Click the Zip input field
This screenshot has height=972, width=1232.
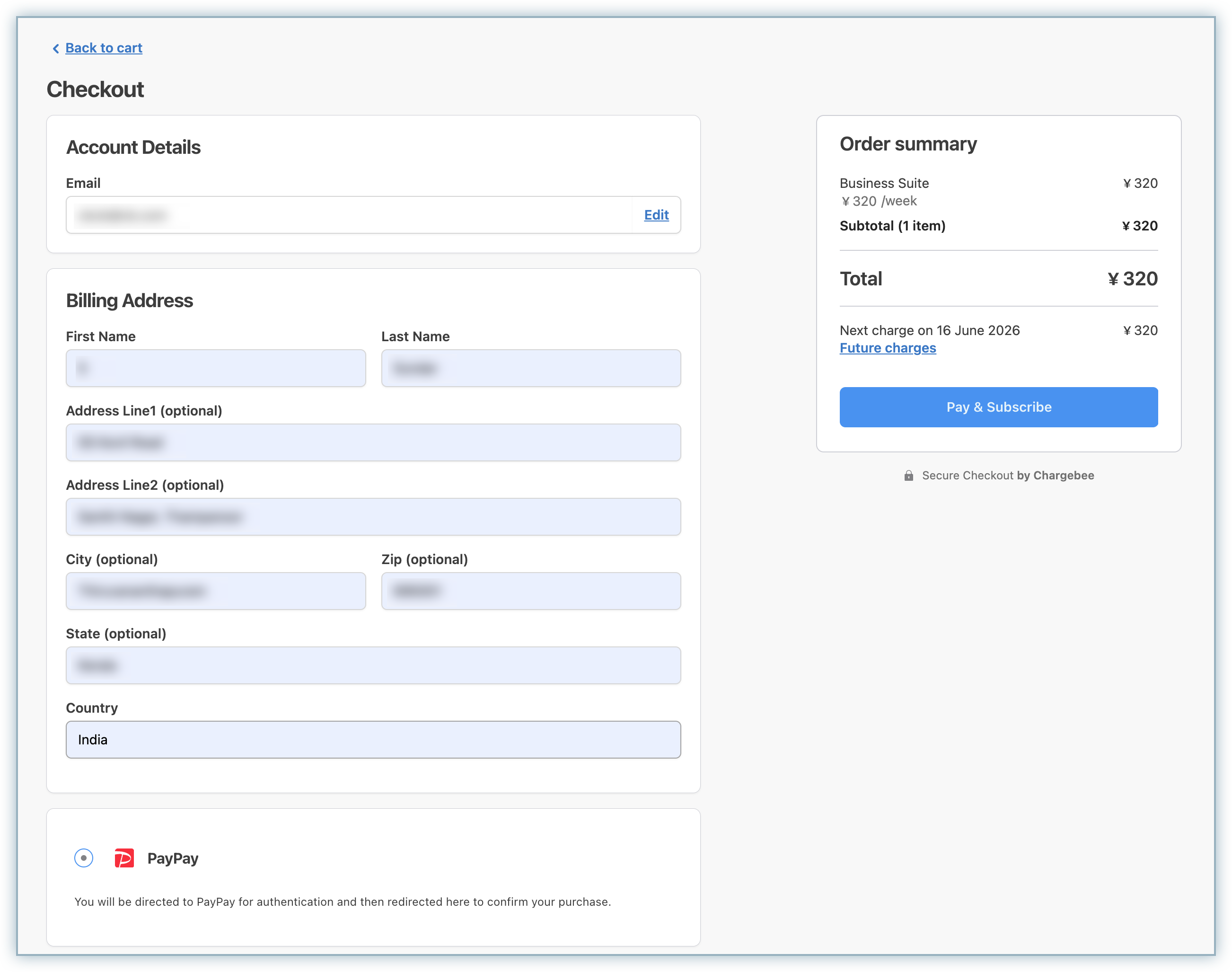531,591
